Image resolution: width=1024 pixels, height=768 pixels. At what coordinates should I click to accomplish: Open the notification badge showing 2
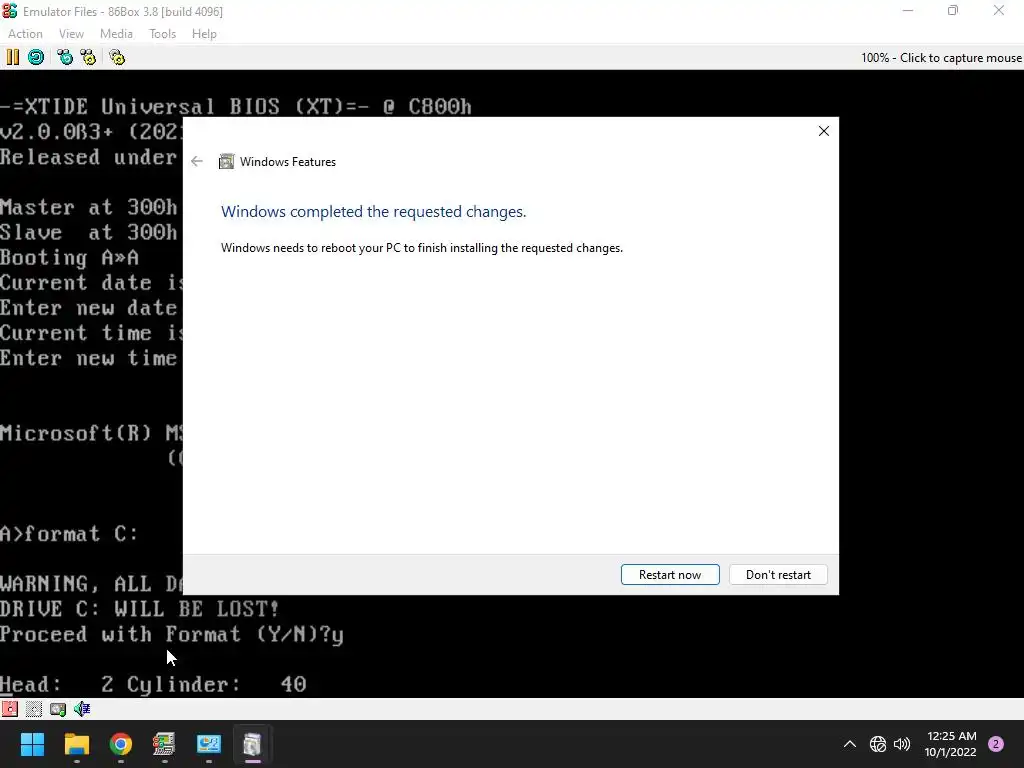[996, 744]
